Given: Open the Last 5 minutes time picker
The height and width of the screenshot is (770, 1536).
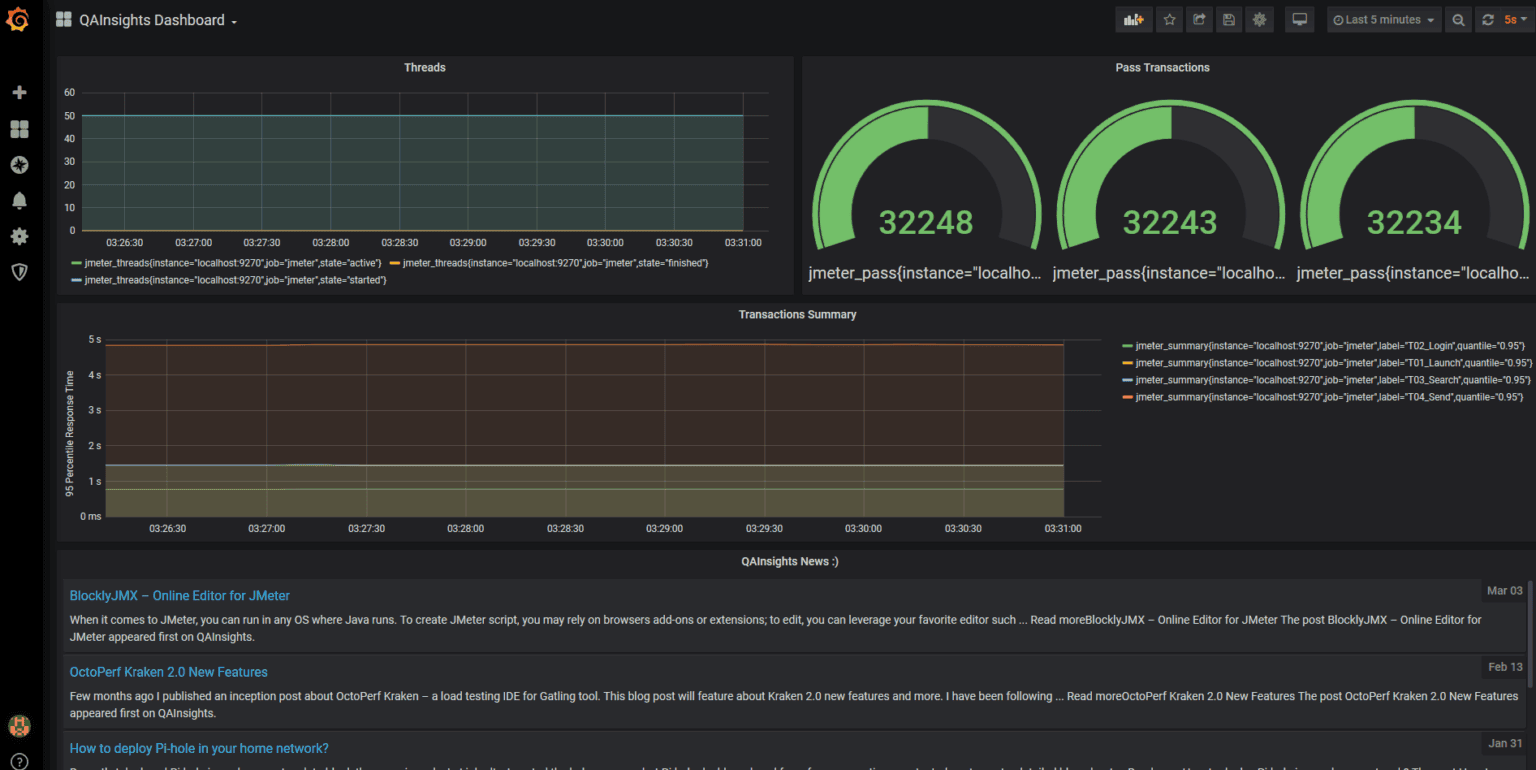Looking at the screenshot, I should [1384, 20].
